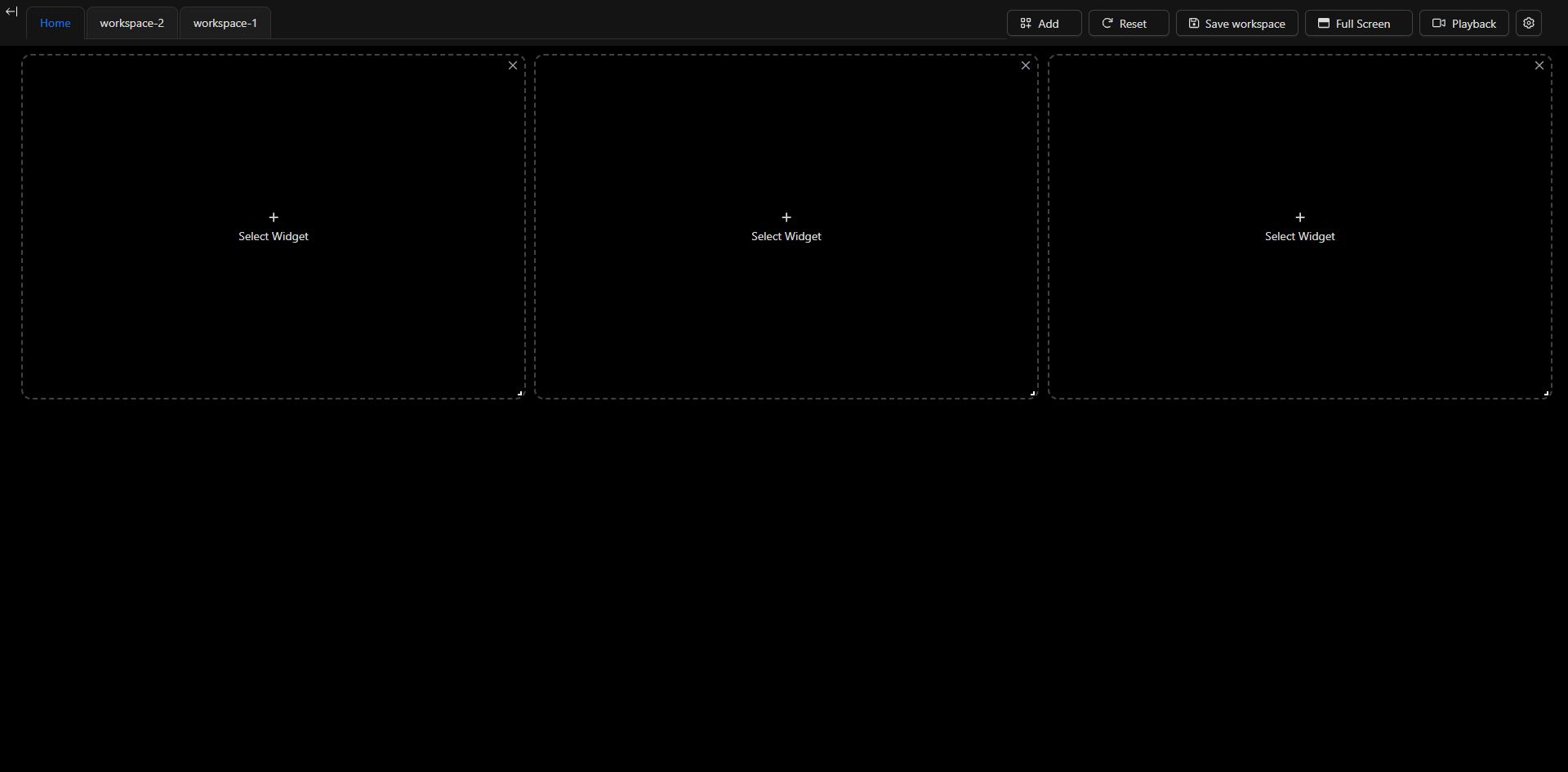Click Save workspace
1568x772 pixels.
[x=1237, y=23]
